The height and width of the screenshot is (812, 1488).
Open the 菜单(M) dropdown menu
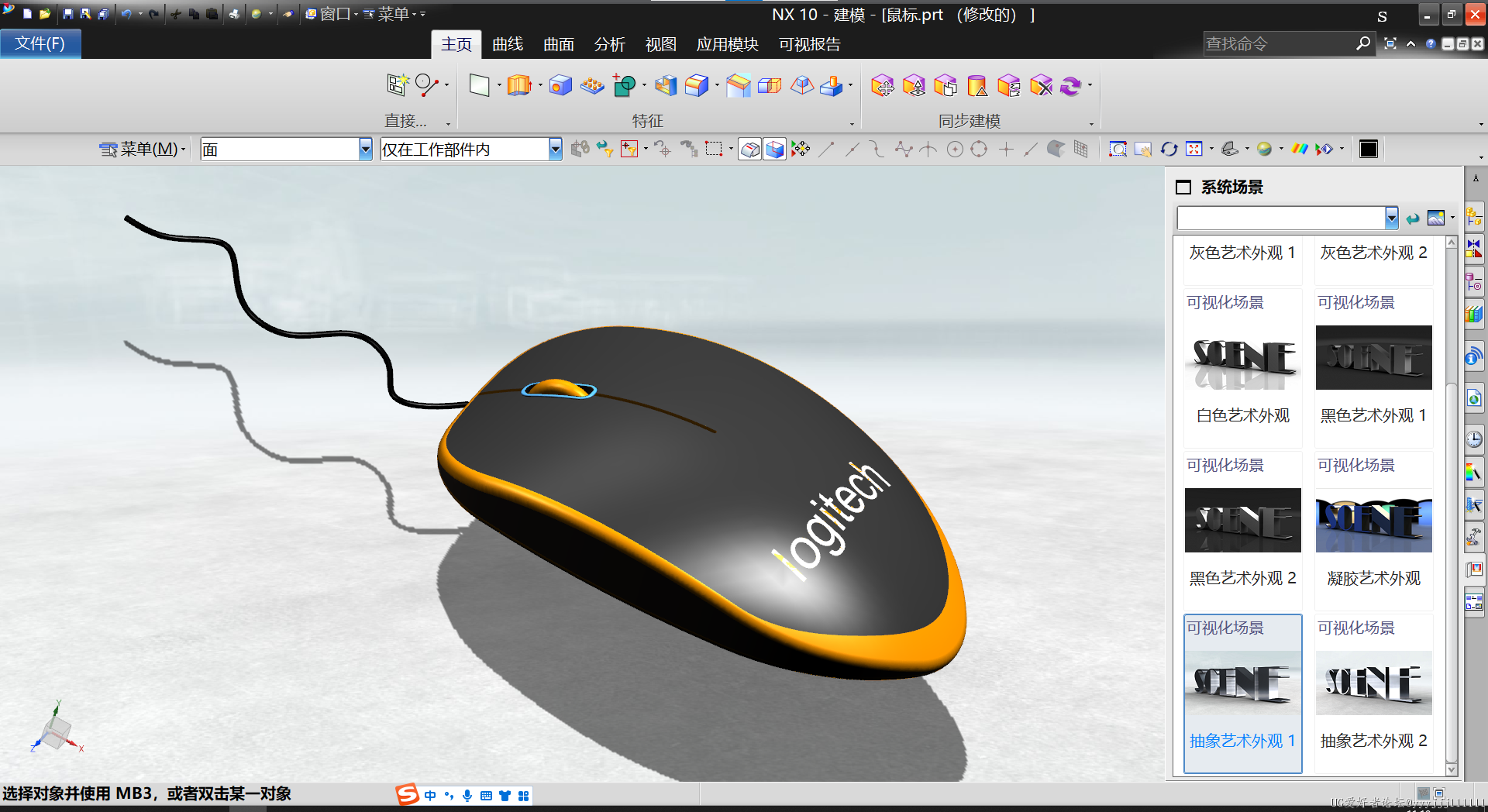(143, 149)
